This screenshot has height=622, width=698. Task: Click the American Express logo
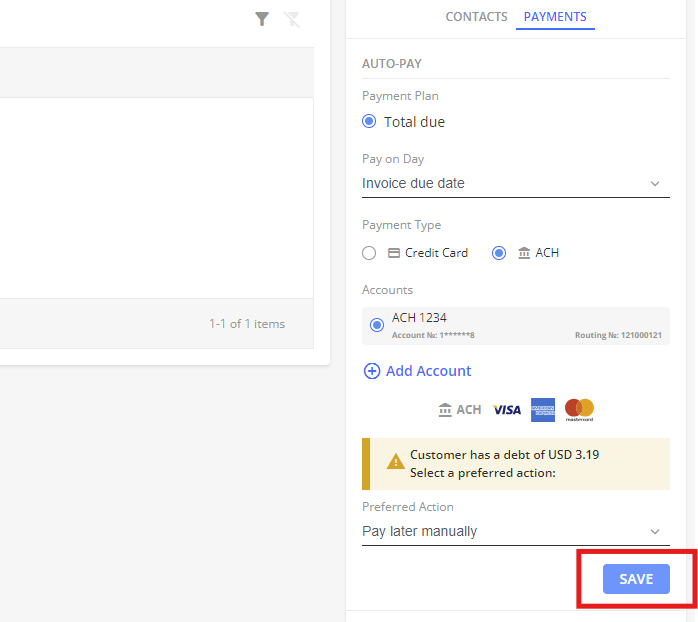coord(543,409)
